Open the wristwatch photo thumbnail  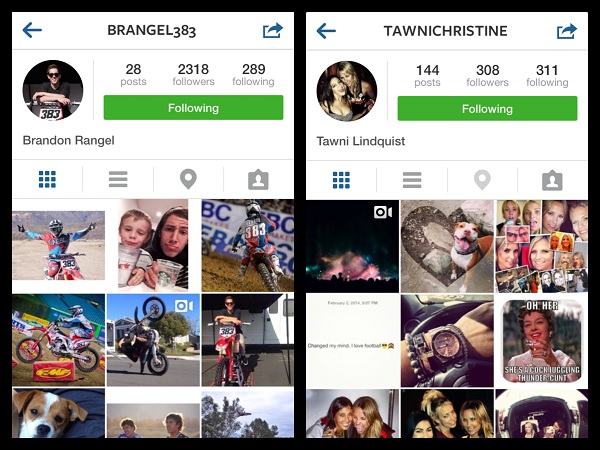pyautogui.click(x=447, y=341)
